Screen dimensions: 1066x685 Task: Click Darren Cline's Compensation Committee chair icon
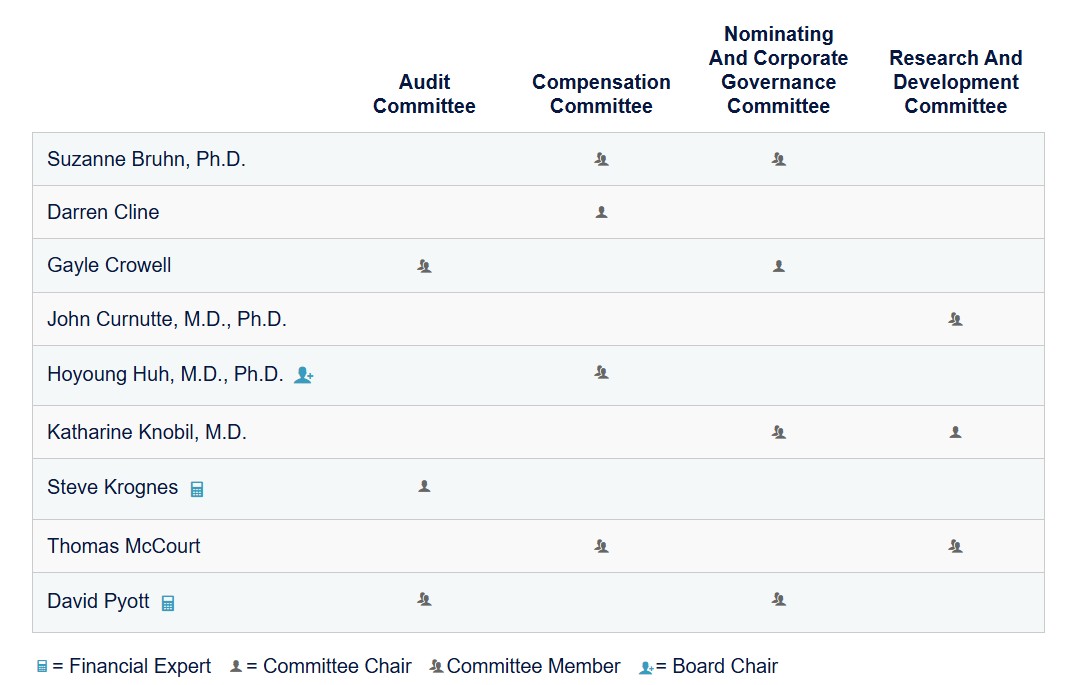[602, 212]
